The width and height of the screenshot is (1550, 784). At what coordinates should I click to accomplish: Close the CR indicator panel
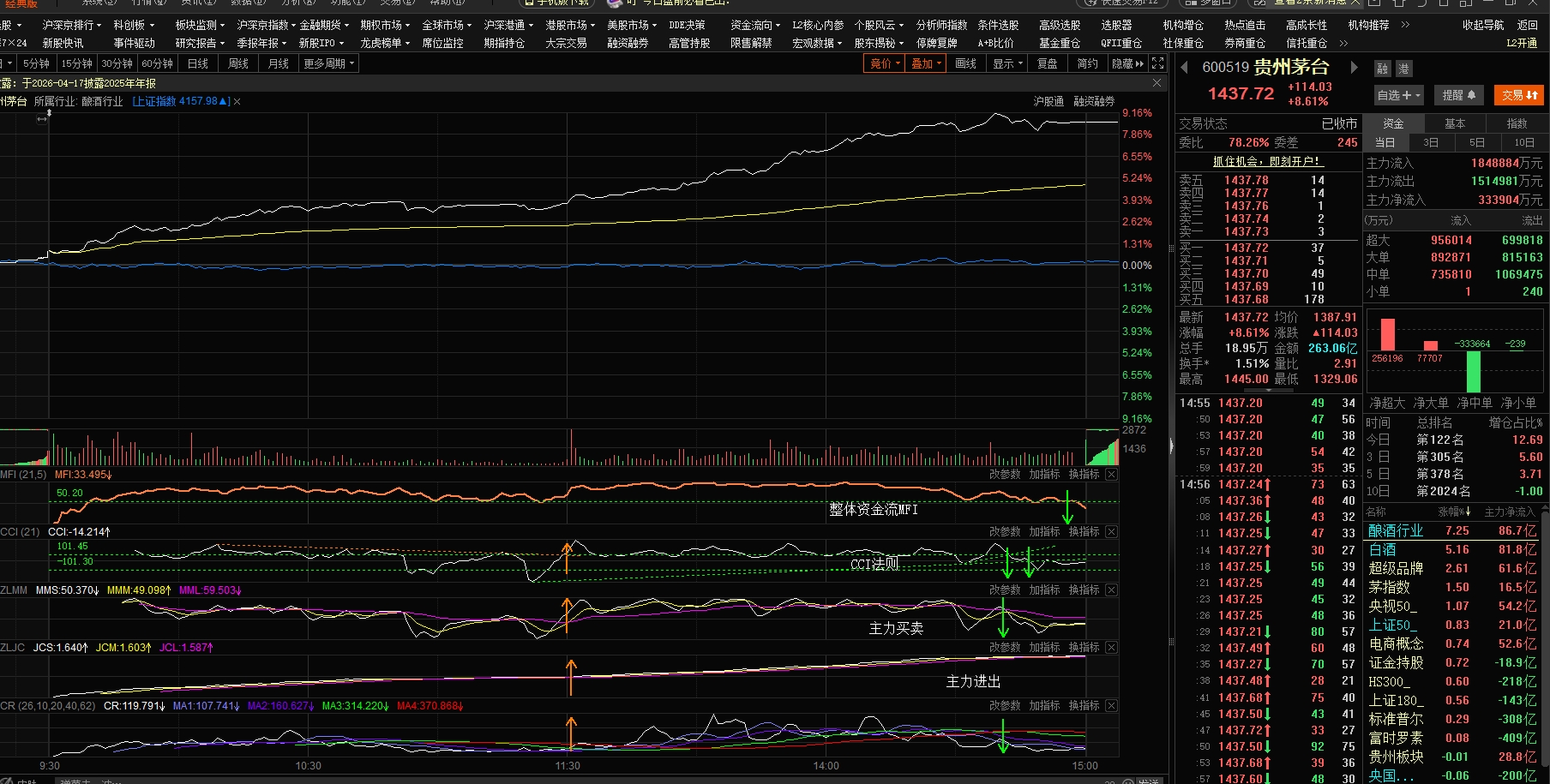[1111, 705]
